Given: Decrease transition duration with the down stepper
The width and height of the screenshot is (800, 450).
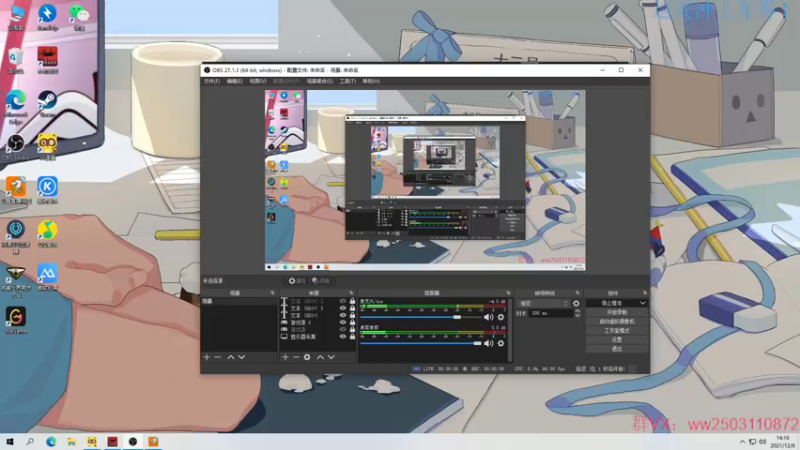Looking at the screenshot, I should click(x=577, y=315).
